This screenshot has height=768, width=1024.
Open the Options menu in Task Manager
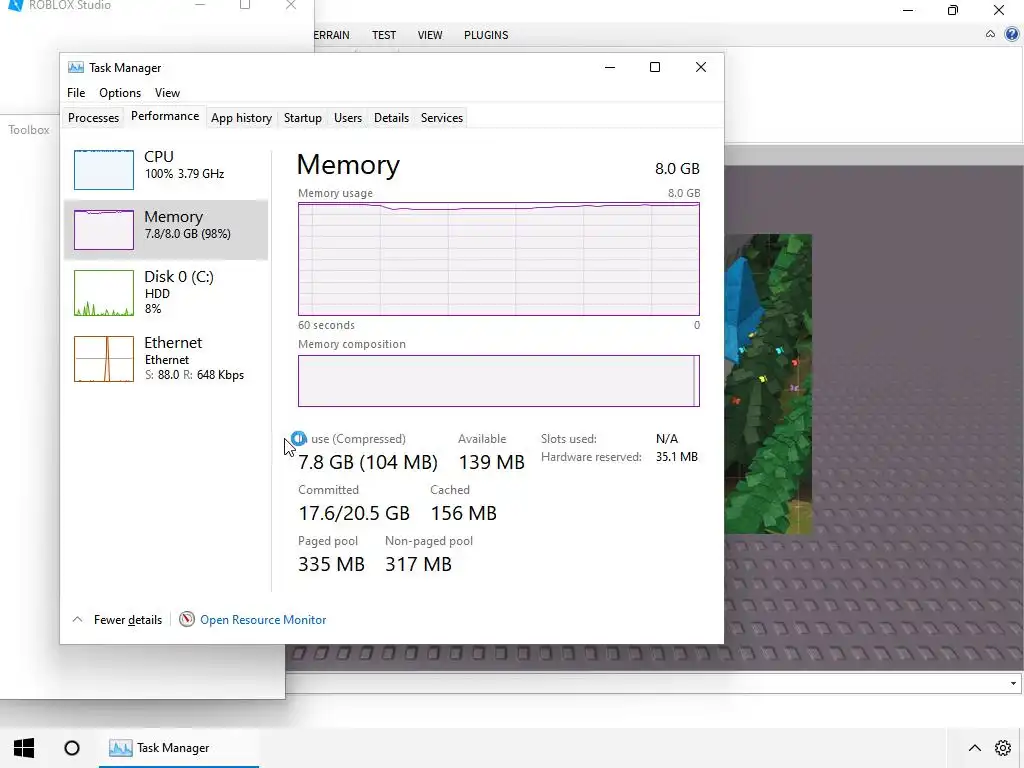pyautogui.click(x=120, y=93)
